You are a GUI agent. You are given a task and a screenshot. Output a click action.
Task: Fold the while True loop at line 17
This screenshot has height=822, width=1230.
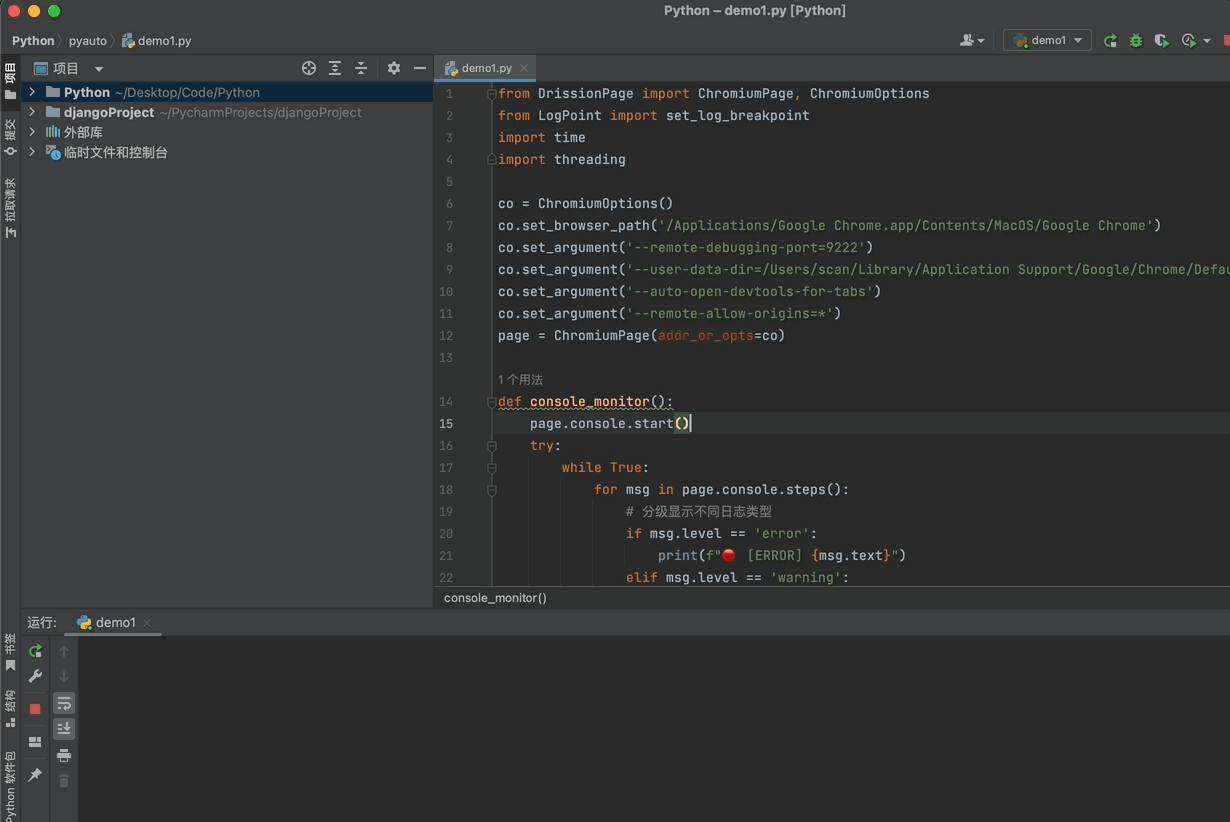point(491,468)
